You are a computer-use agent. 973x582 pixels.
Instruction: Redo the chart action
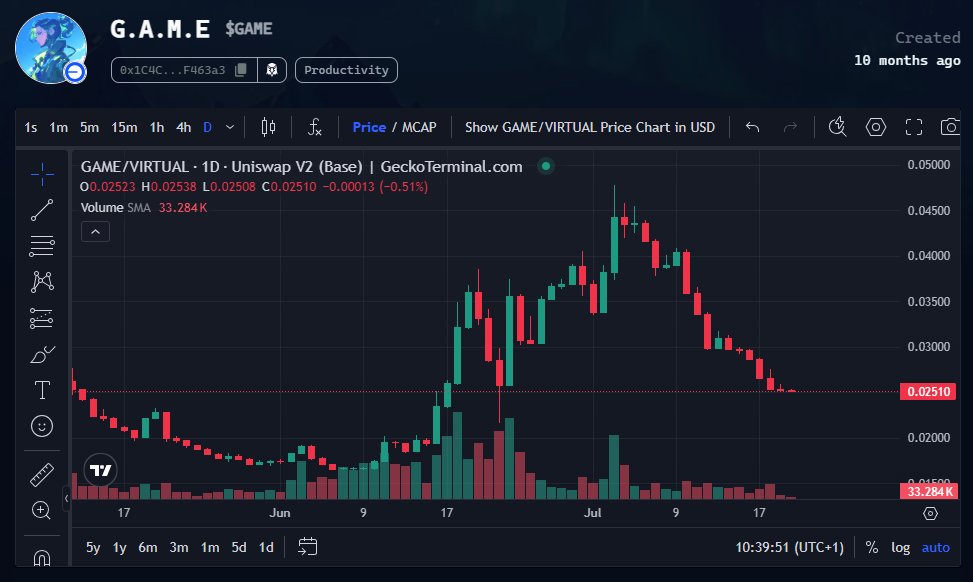point(790,127)
